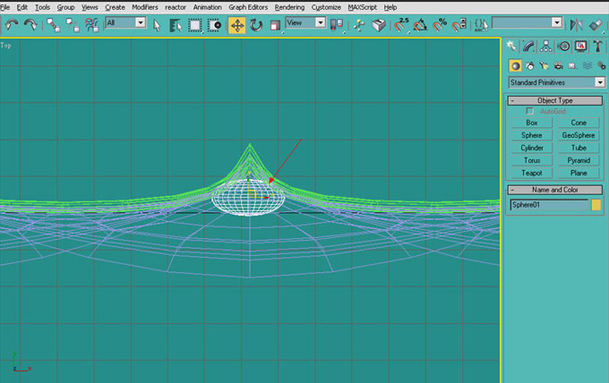Screen dimensions: 609x383
Task: Switch to the Create command panel tab
Action: [512, 46]
